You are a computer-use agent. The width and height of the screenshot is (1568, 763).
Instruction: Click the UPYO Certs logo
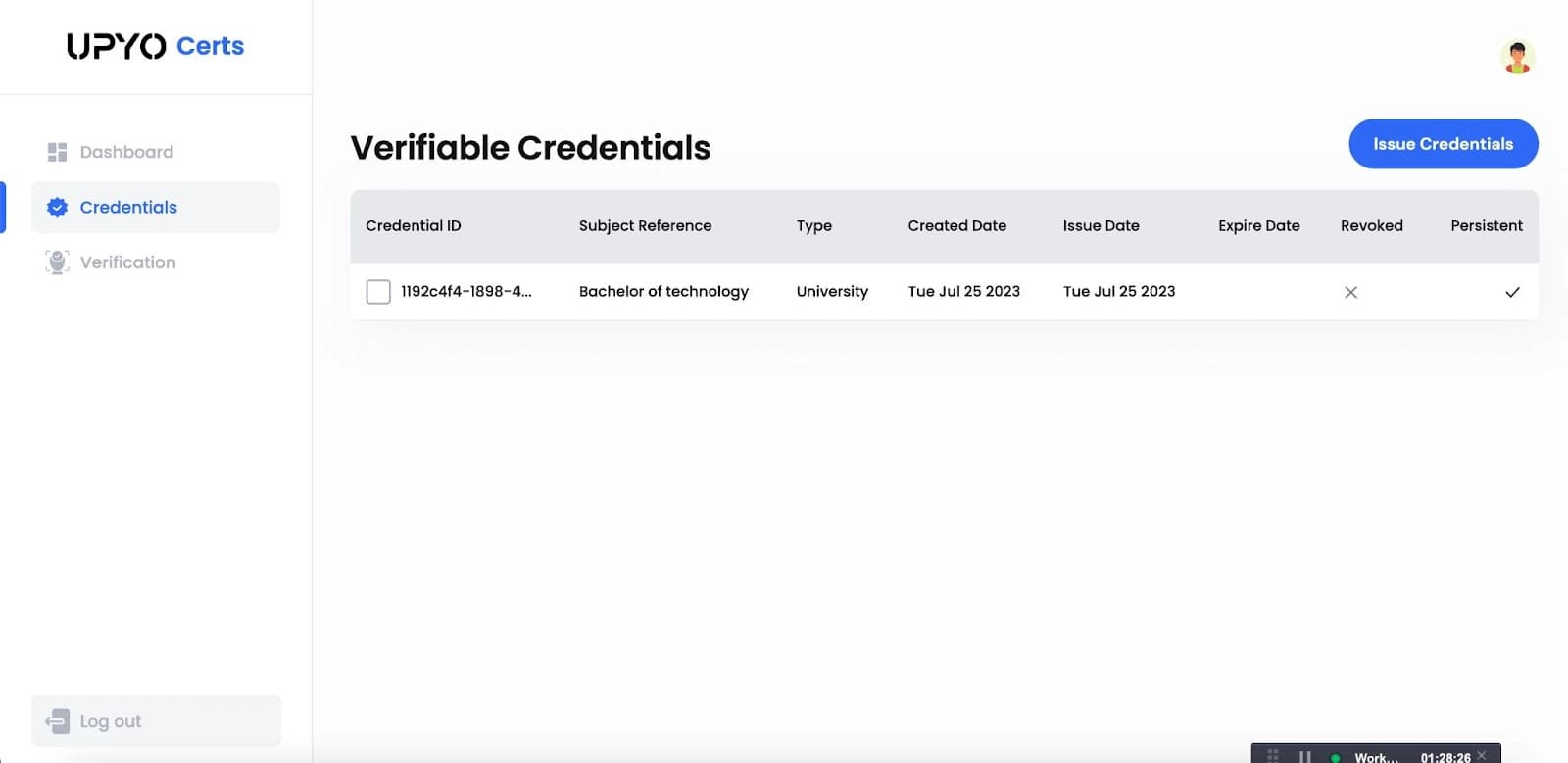[x=155, y=46]
